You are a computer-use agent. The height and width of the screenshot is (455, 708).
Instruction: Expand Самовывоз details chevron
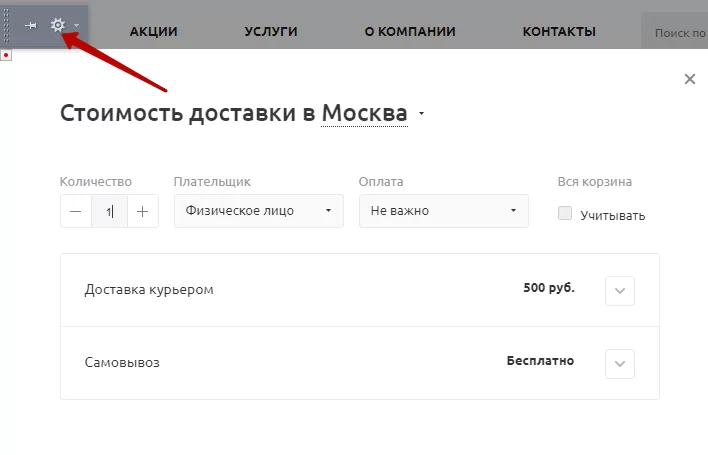[x=620, y=363]
